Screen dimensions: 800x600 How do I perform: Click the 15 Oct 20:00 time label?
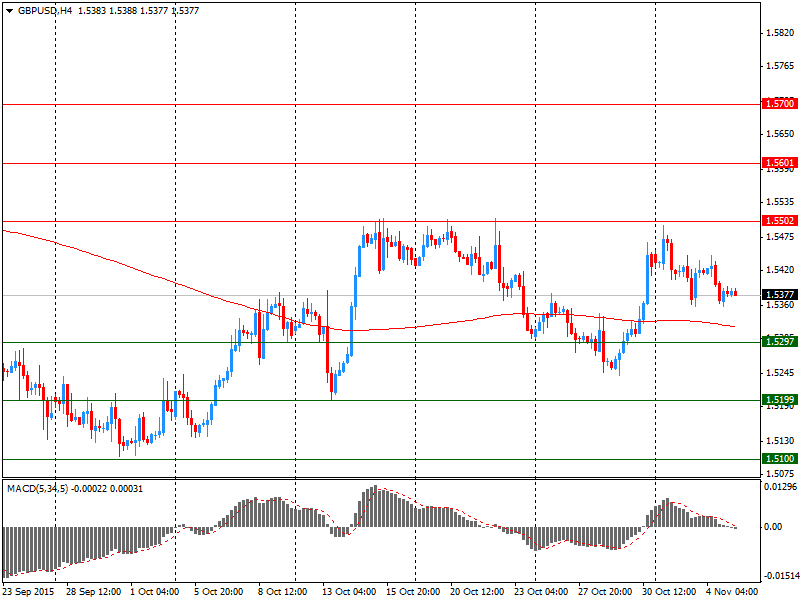click(413, 592)
